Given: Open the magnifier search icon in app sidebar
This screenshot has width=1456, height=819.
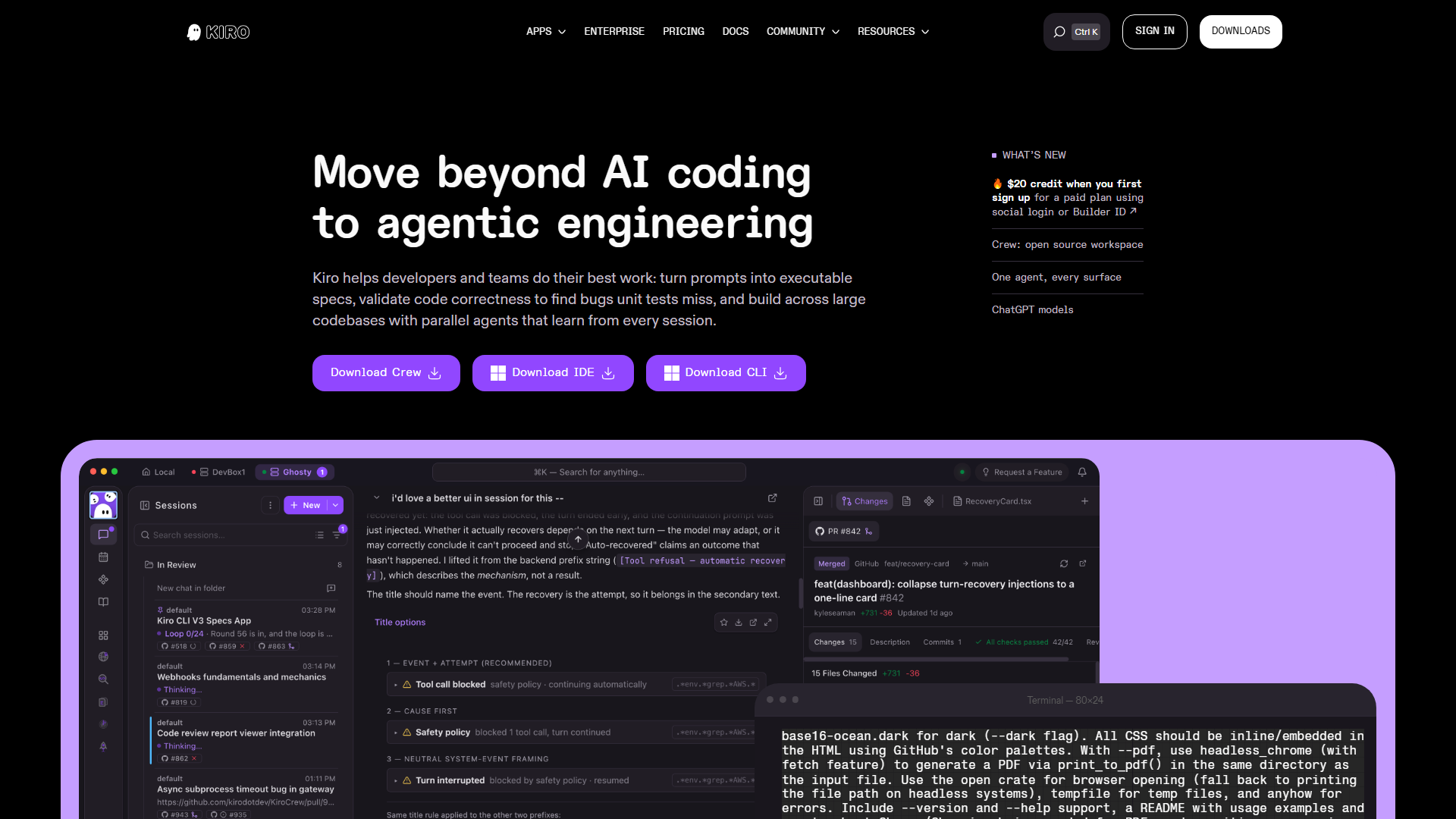Looking at the screenshot, I should (x=103, y=679).
